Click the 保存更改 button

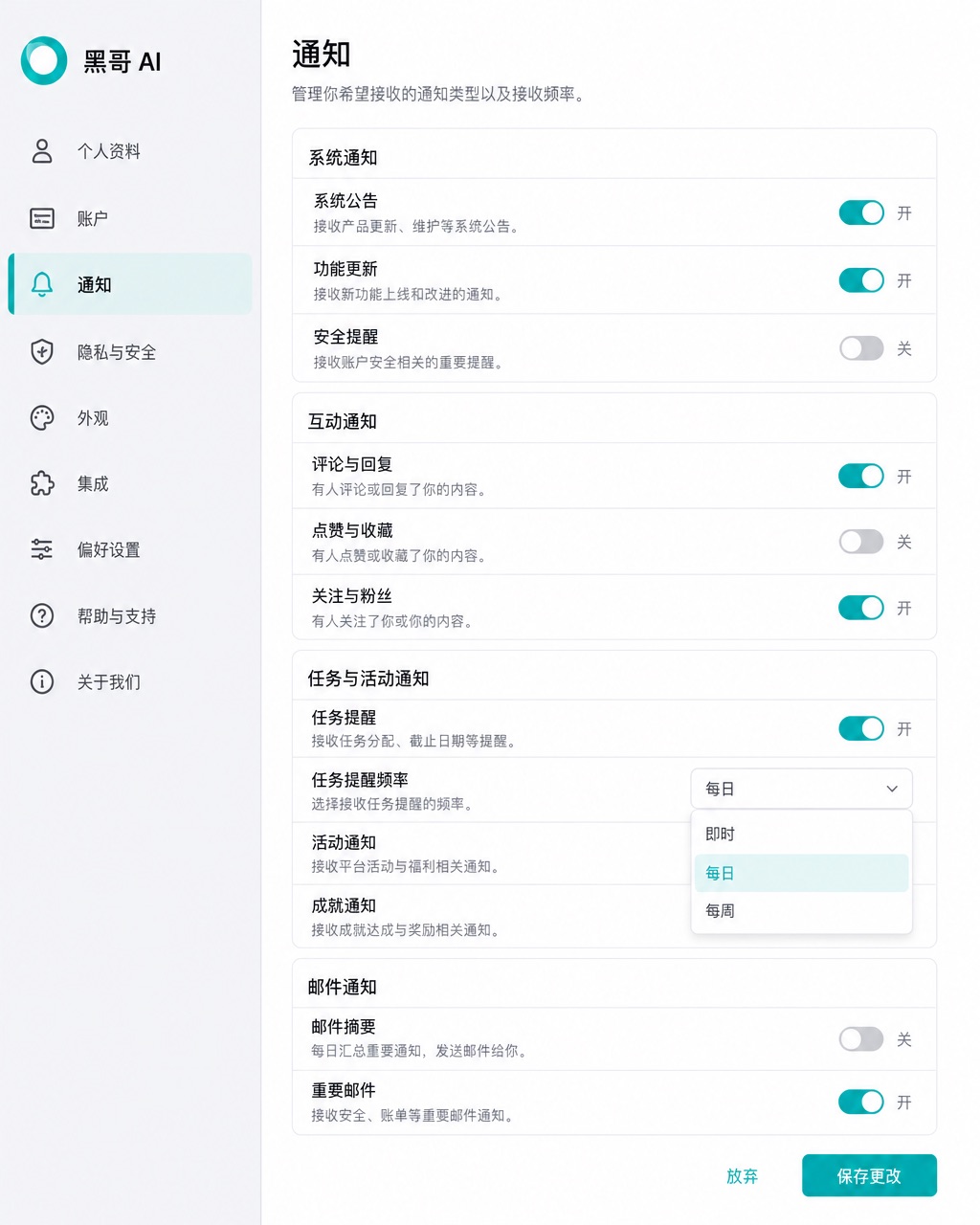869,1176
